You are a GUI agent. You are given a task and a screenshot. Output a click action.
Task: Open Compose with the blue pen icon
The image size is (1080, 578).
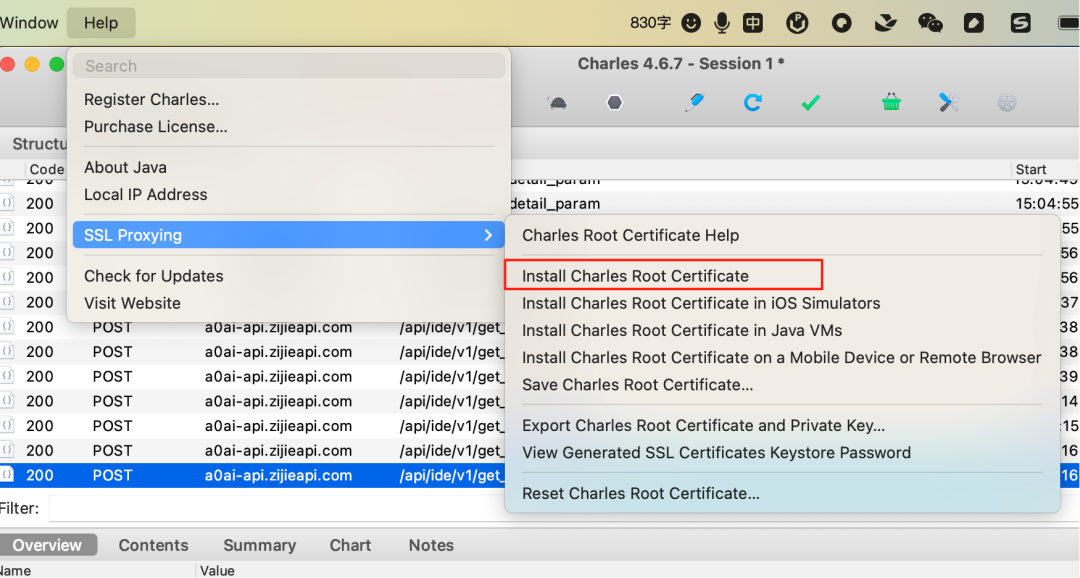[694, 103]
